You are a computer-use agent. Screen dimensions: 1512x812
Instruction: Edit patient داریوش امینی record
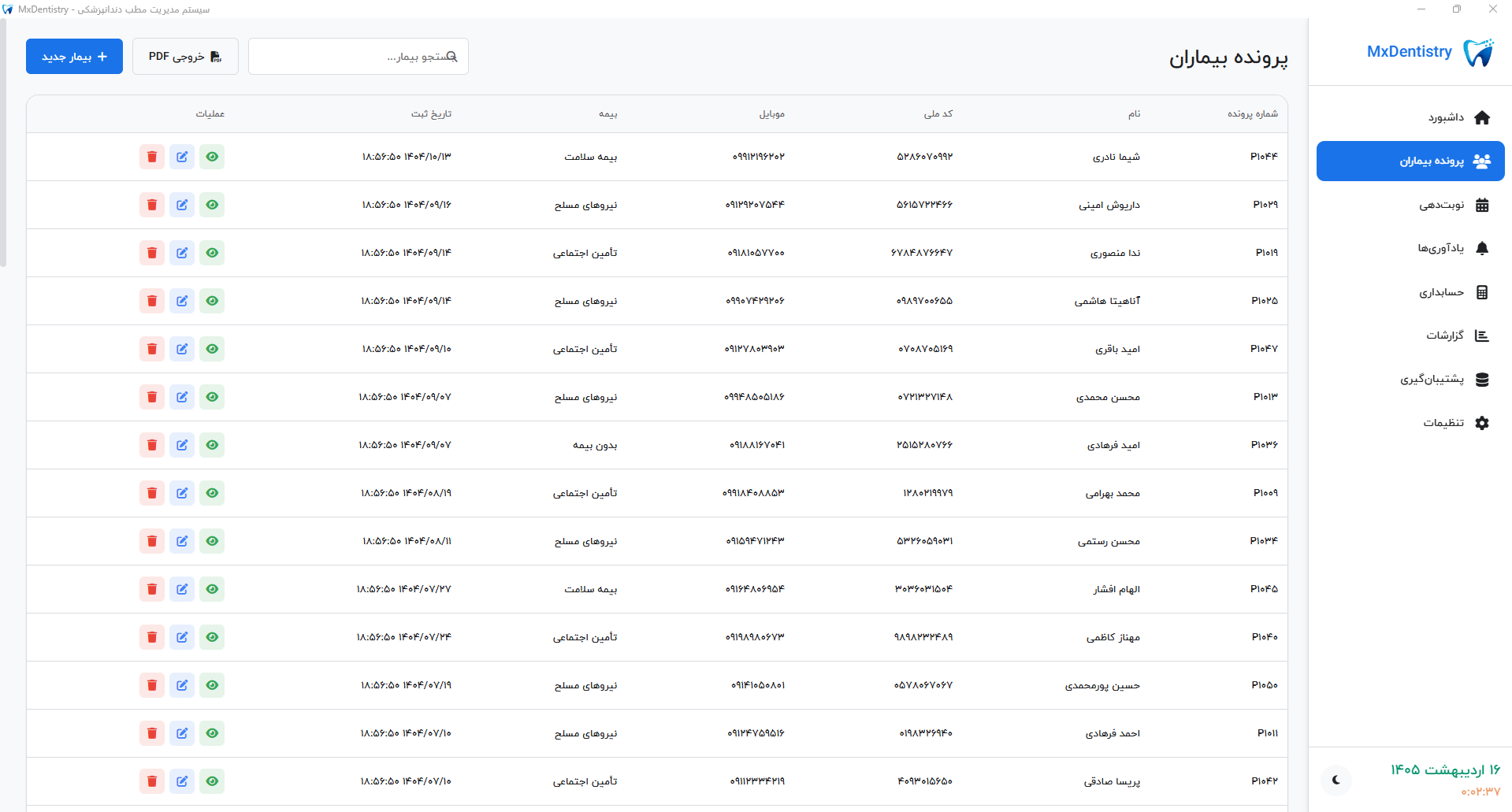coord(182,205)
